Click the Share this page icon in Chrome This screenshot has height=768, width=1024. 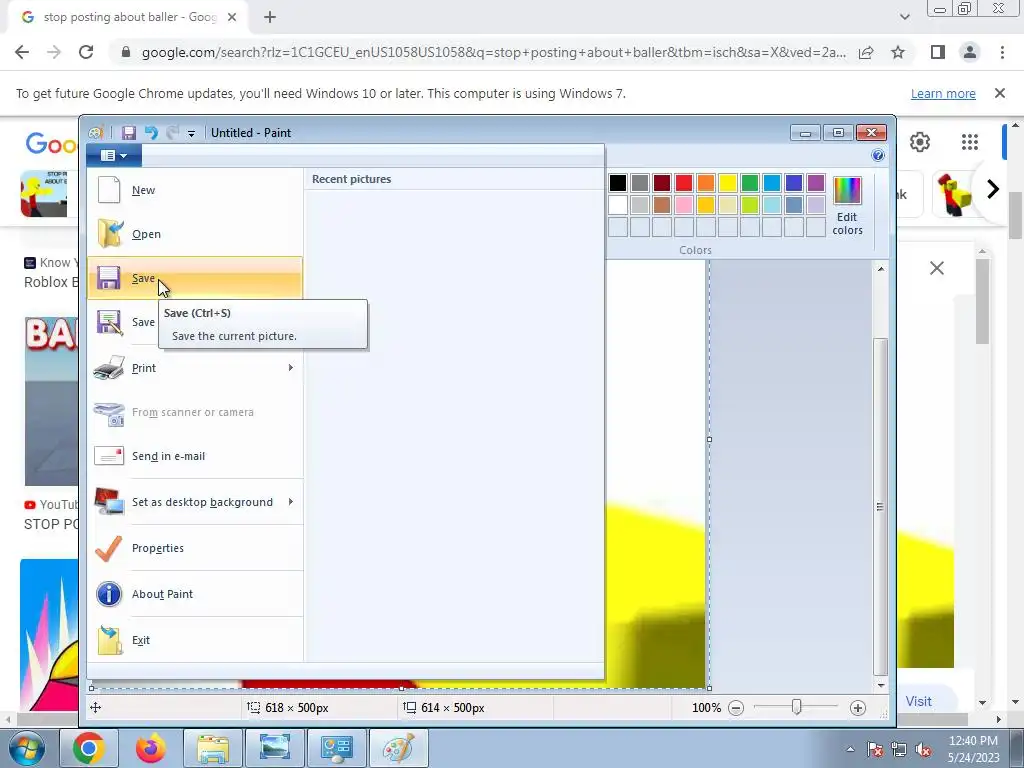[x=866, y=52]
